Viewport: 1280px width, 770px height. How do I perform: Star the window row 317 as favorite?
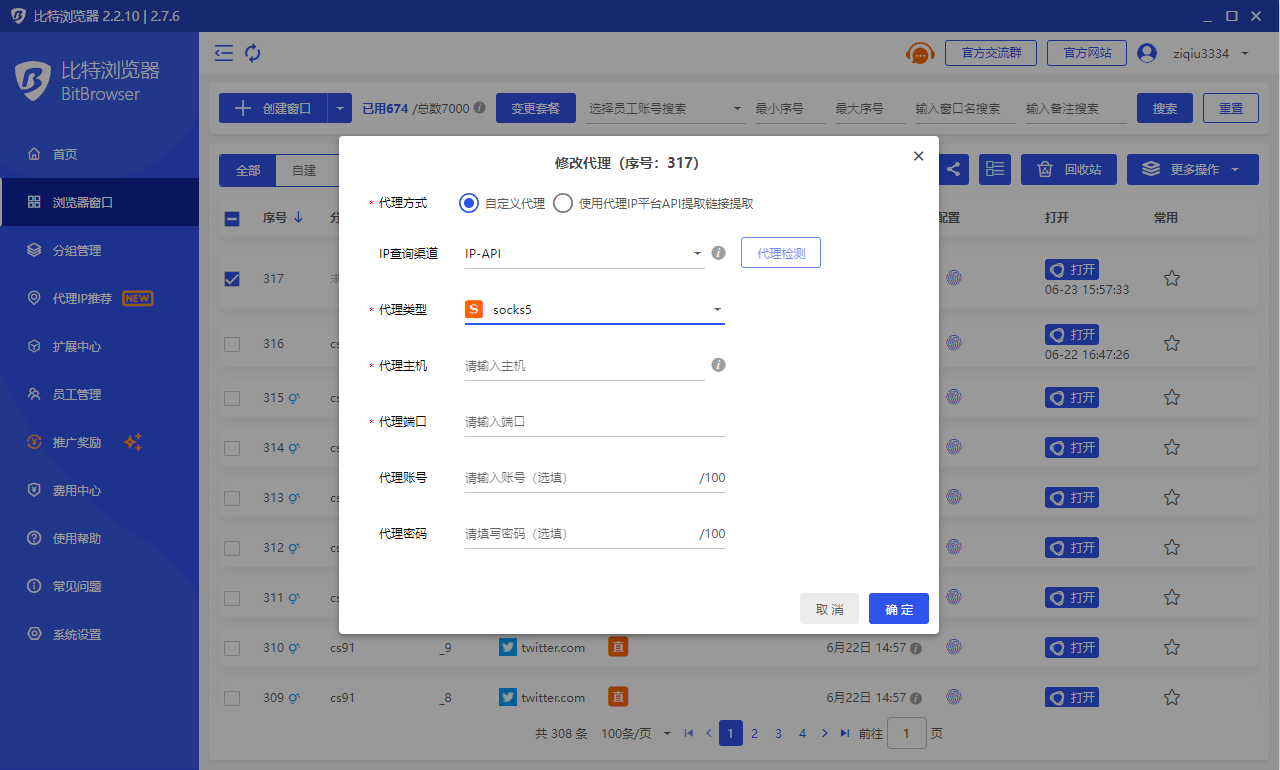tap(1171, 279)
